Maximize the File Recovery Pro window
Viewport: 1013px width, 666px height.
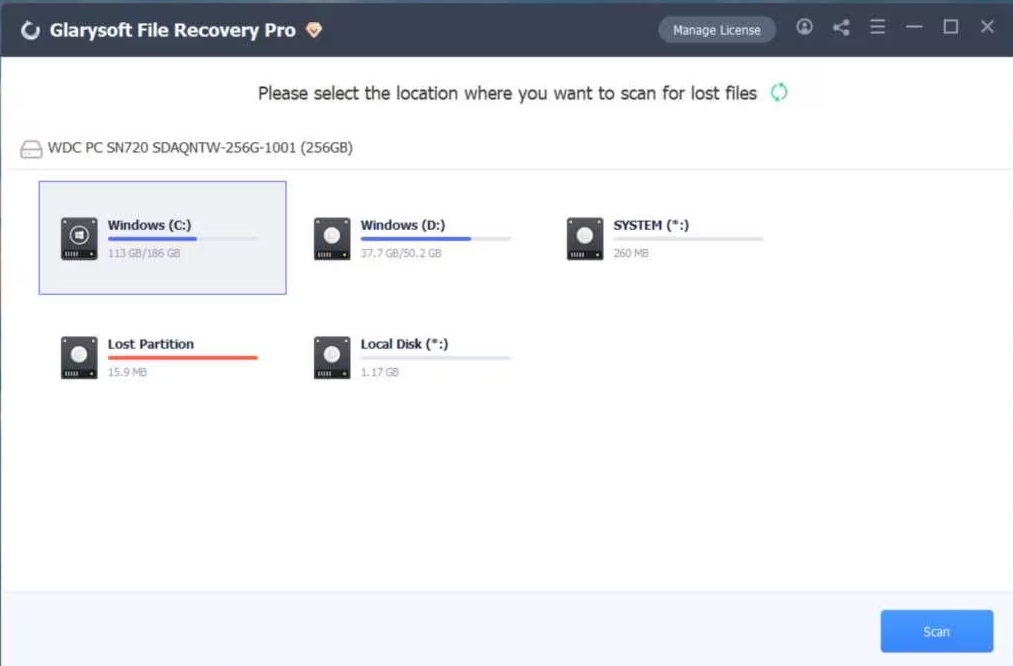tap(950, 27)
